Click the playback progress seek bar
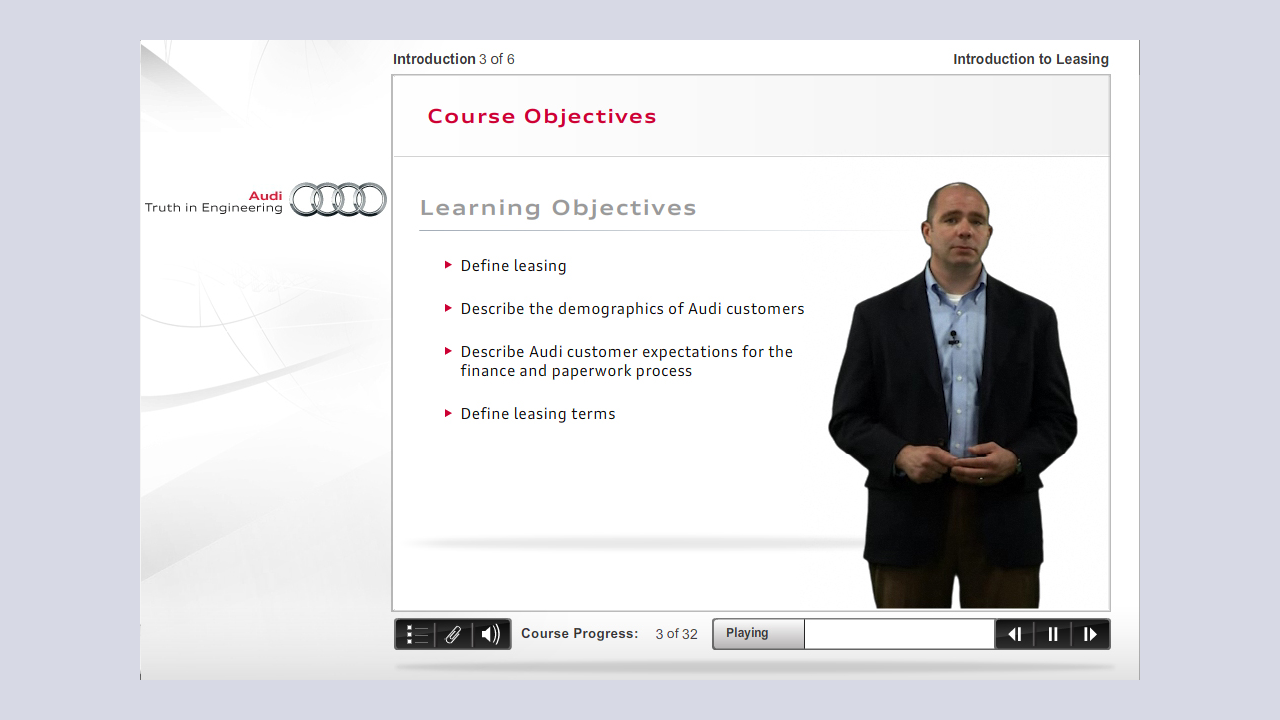Screen dimensions: 1280x720 [898, 633]
